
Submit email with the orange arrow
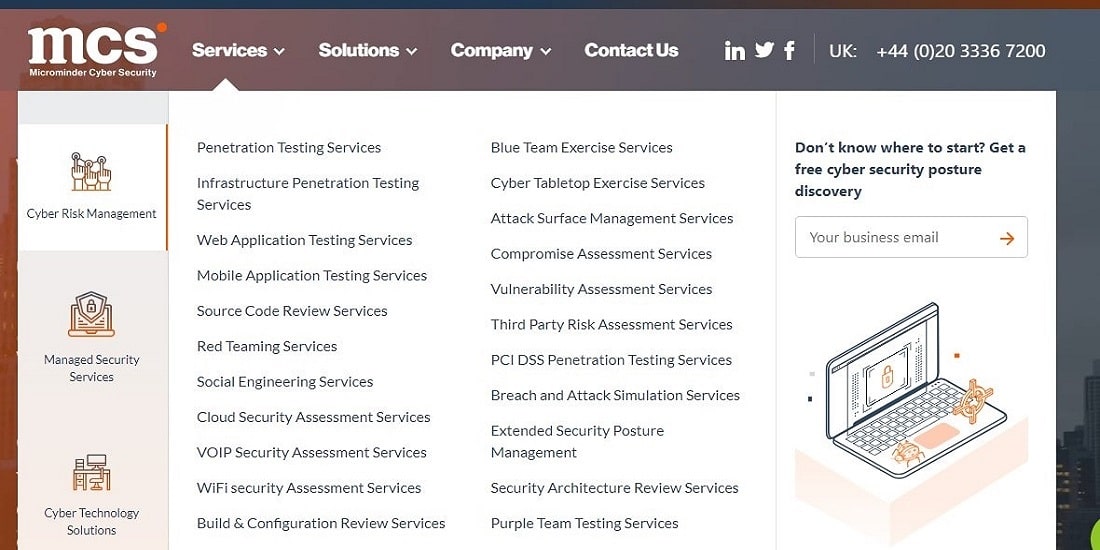[x=1006, y=238]
